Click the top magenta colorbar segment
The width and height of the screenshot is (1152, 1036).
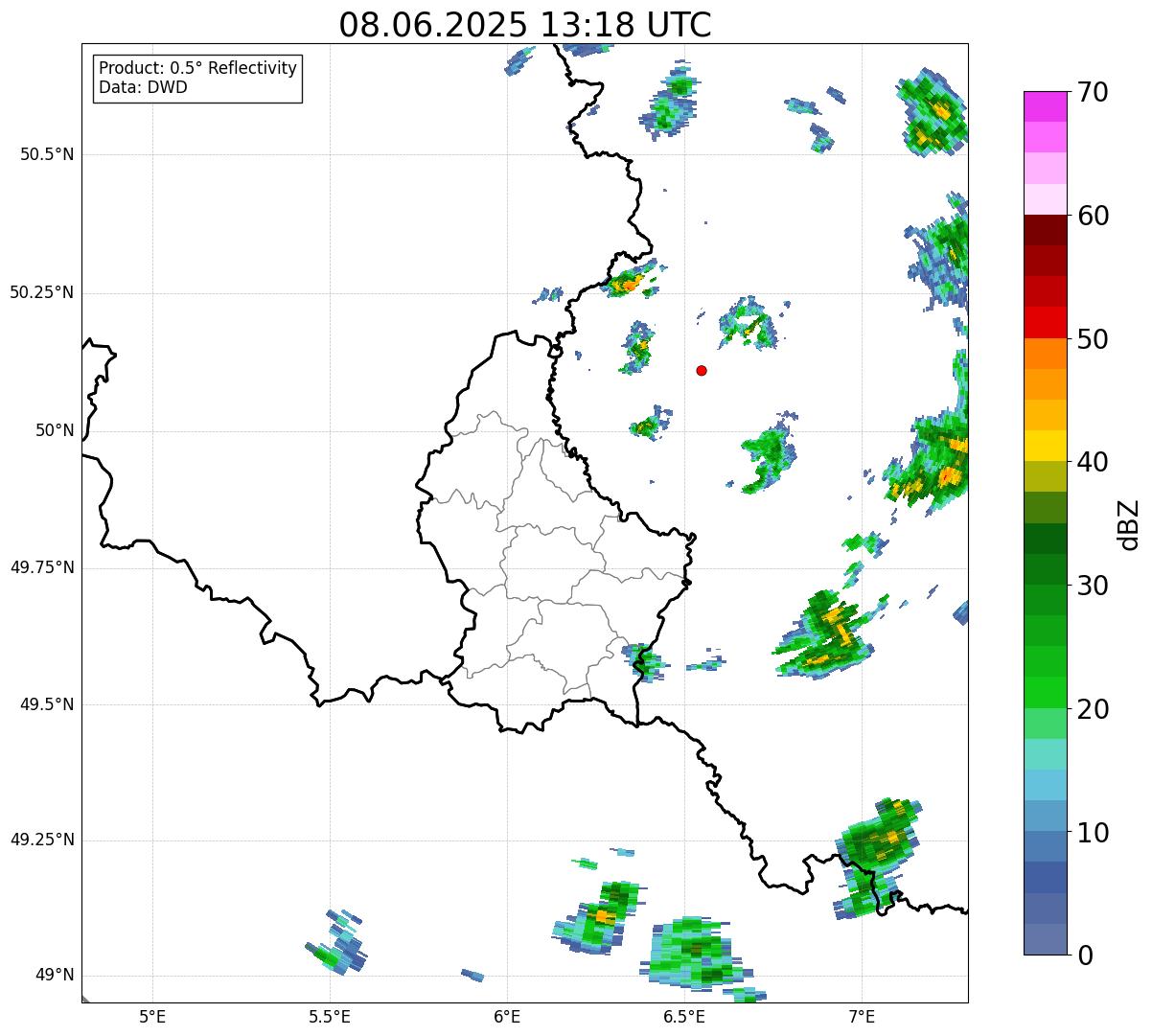click(x=1045, y=106)
